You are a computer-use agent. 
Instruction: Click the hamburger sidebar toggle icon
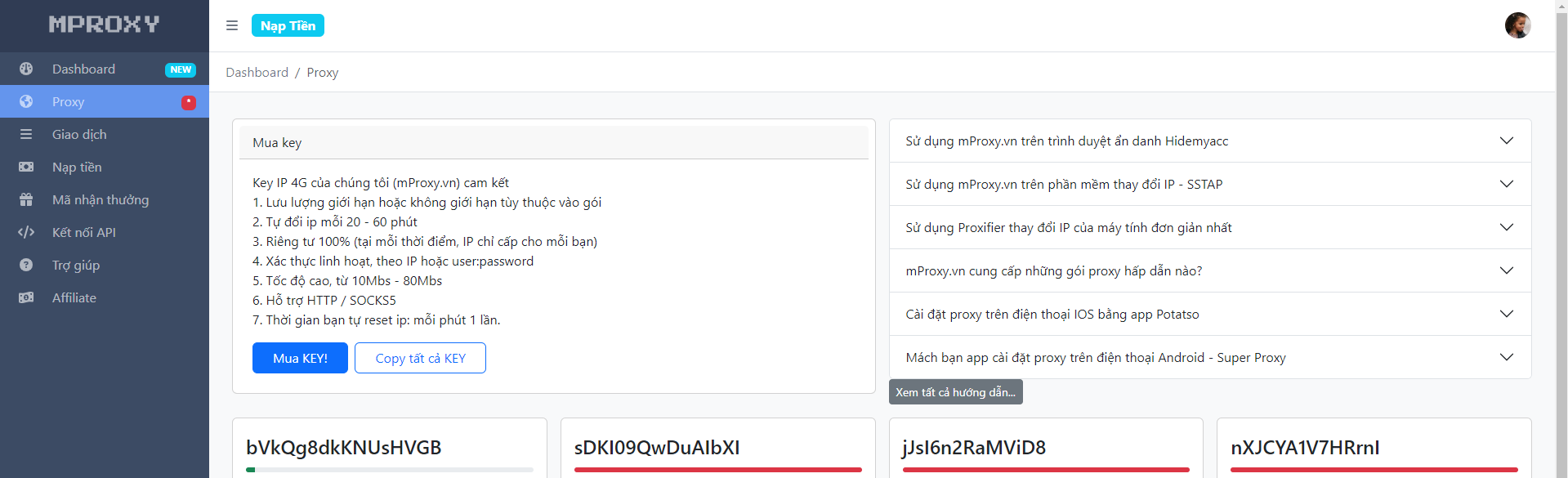[232, 25]
